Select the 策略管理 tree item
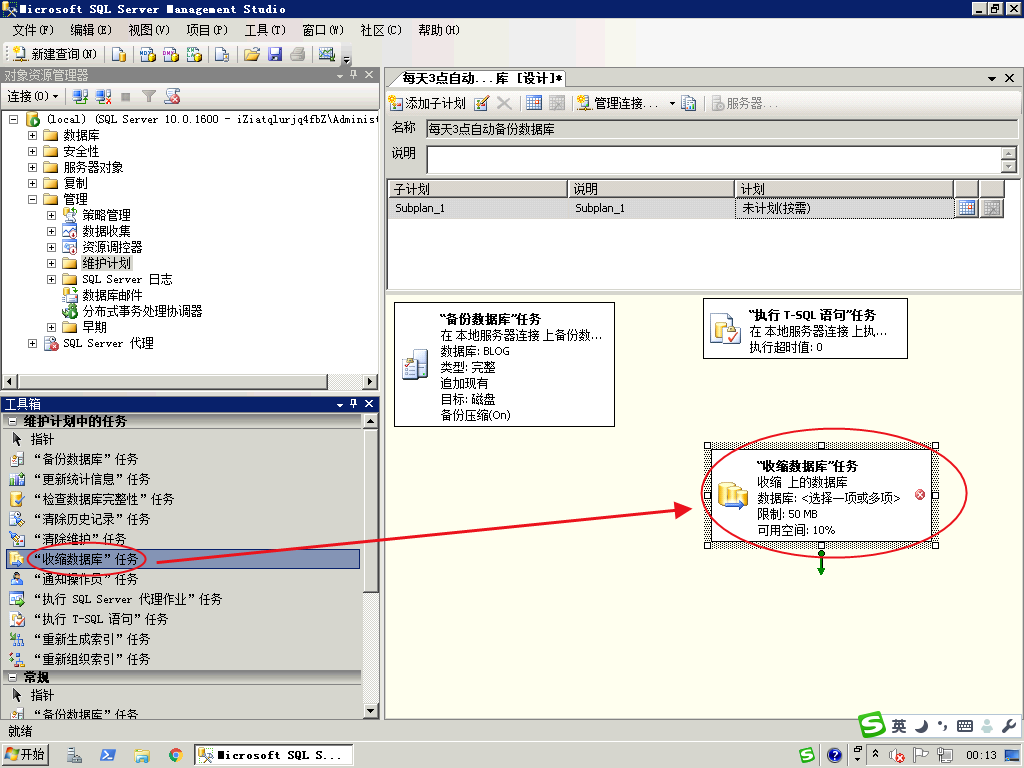Viewport: 1024px width, 768px height. click(x=106, y=216)
